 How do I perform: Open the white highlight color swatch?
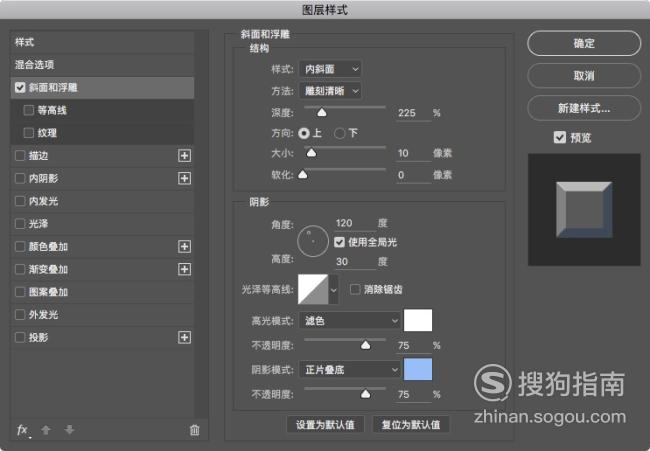click(418, 320)
